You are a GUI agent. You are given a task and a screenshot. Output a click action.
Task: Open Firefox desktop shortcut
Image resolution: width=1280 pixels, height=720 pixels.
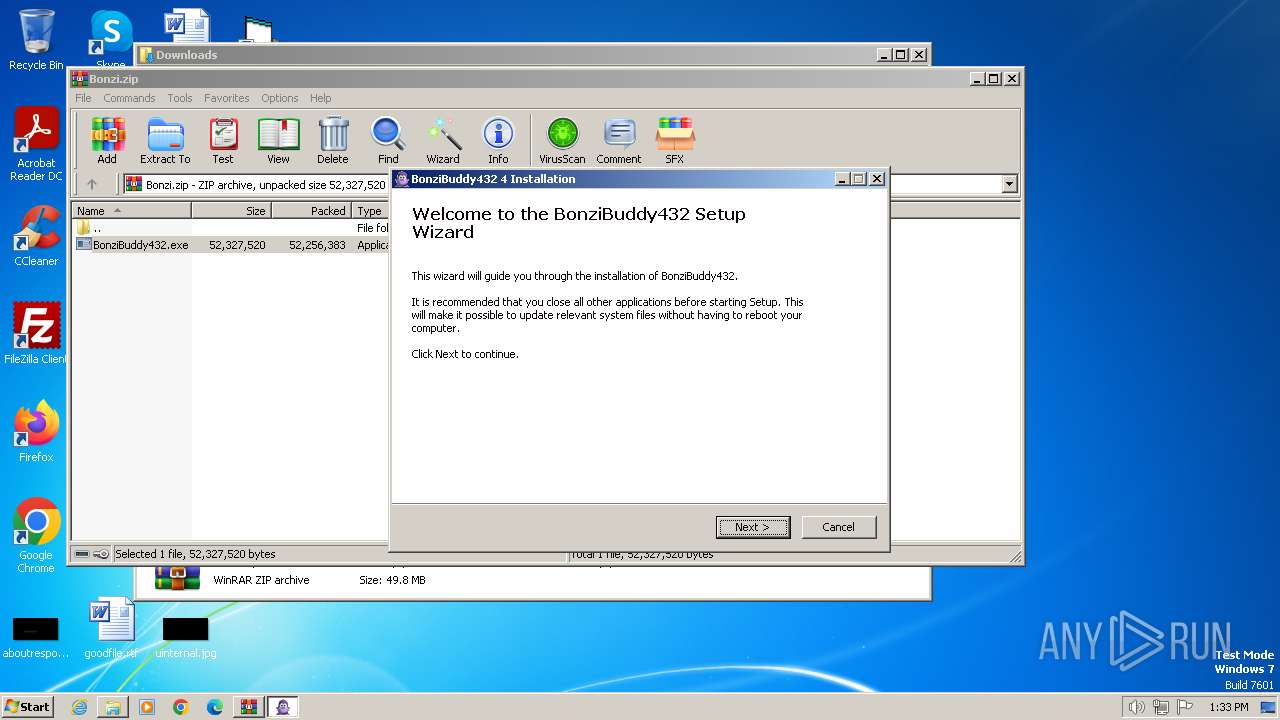(36, 431)
